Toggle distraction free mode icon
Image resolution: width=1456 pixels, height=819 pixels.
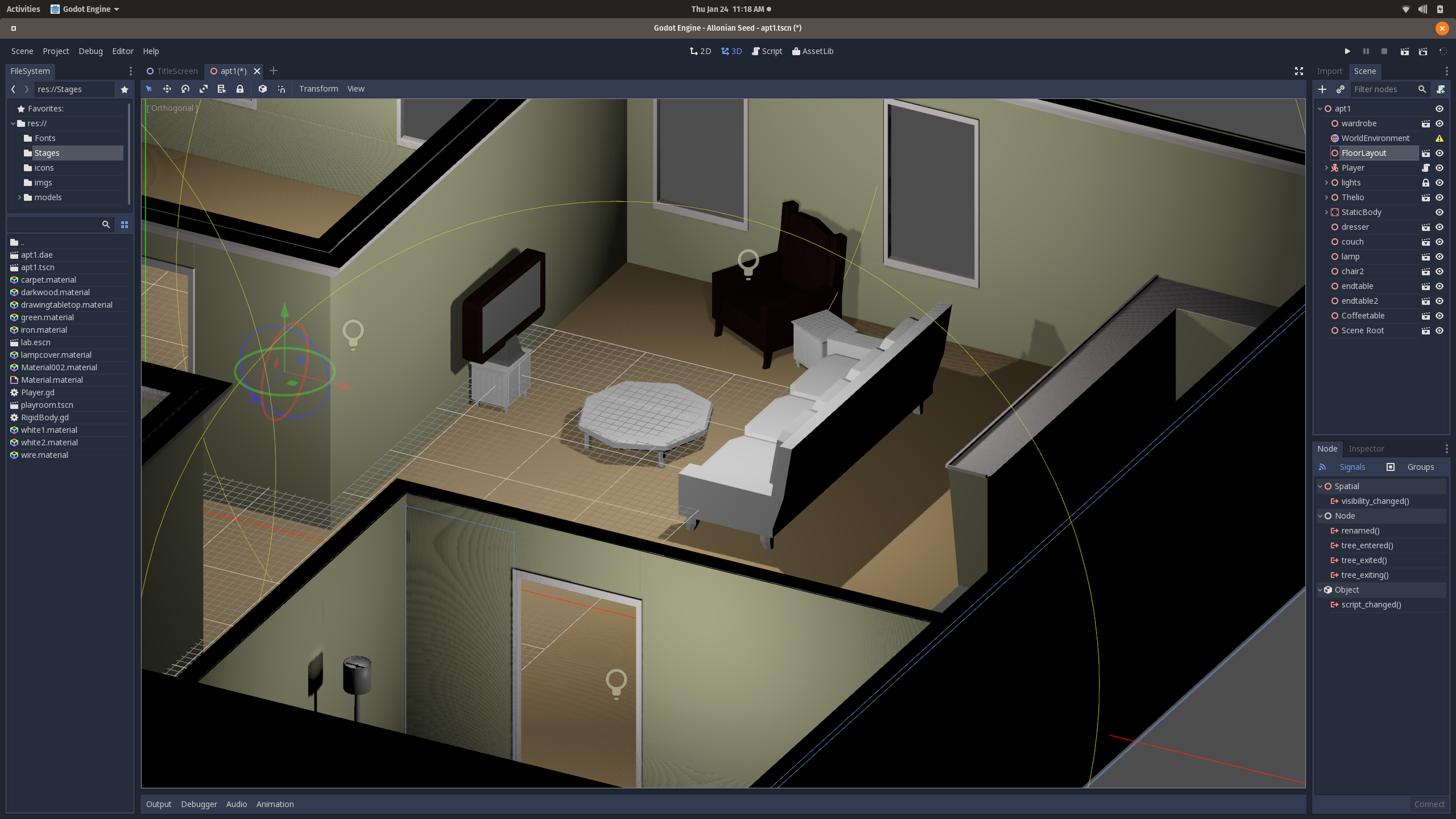(x=1299, y=71)
